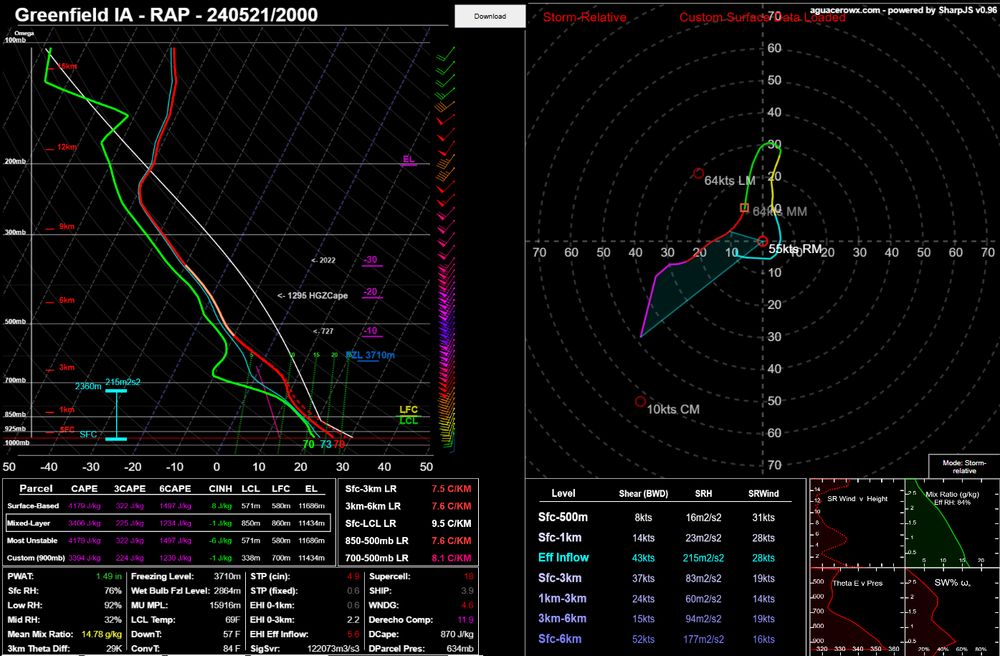Viewport: 1000px width, 656px height.
Task: Click the Sfc RH value 76%
Action: (x=113, y=591)
